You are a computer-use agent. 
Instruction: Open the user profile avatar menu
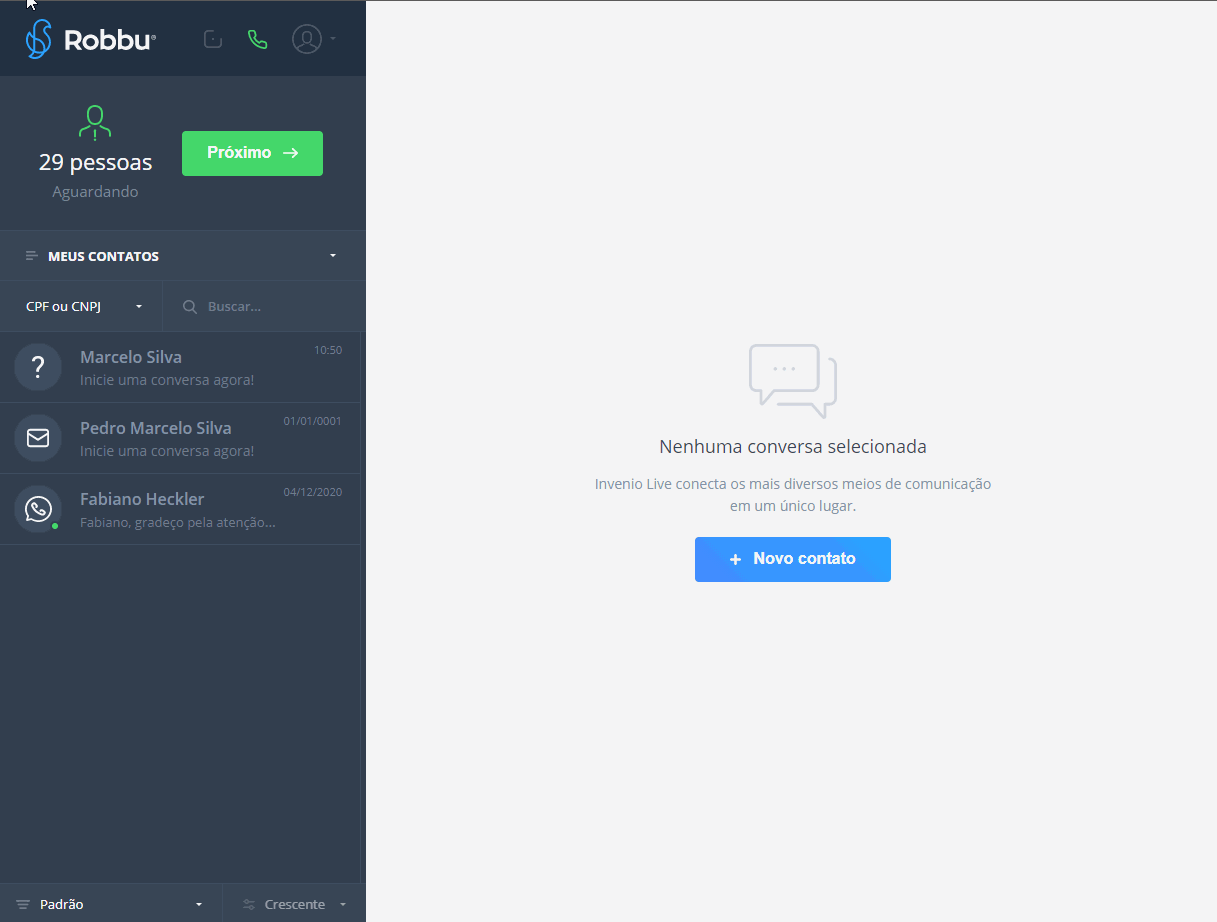(307, 39)
